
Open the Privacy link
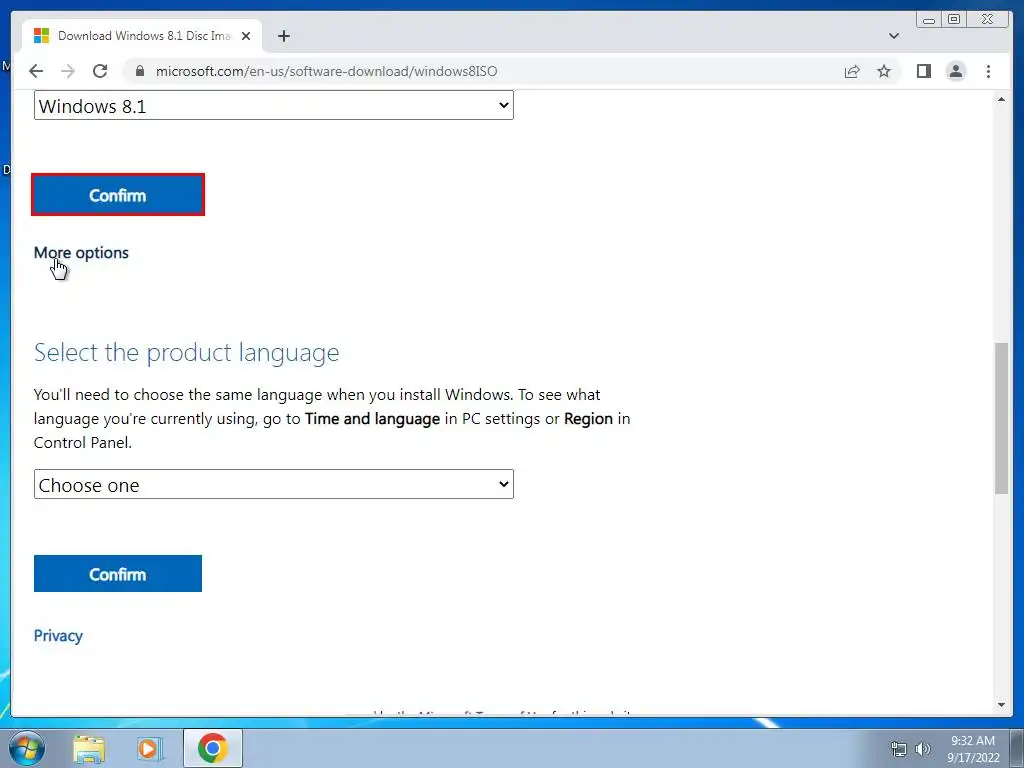pyautogui.click(x=58, y=635)
